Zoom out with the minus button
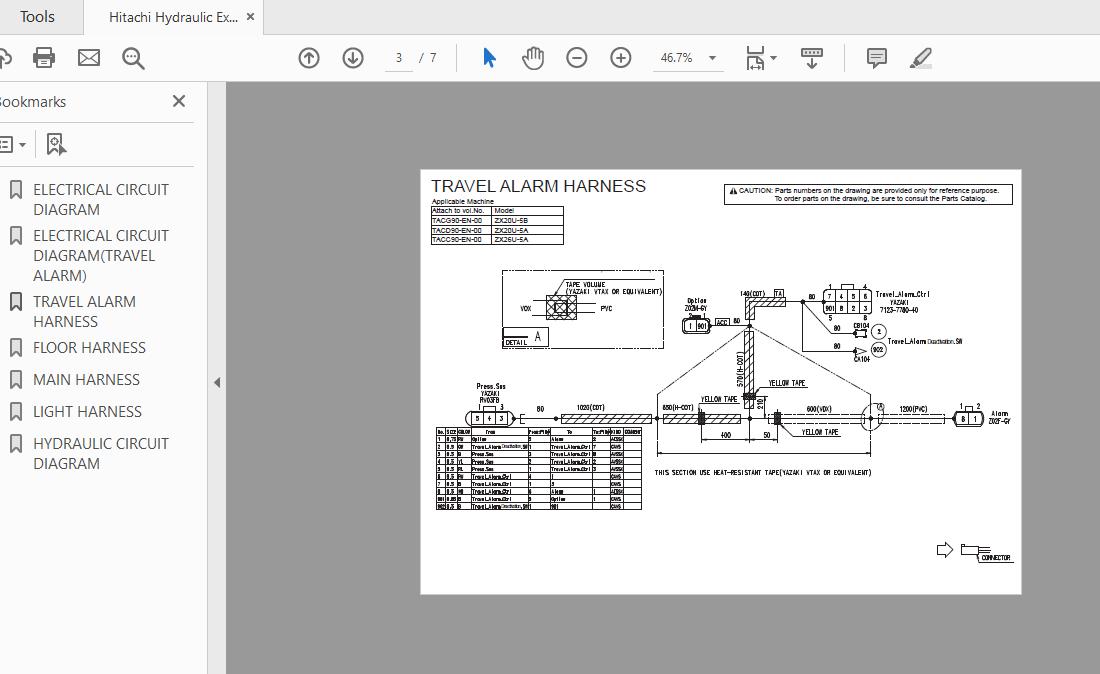This screenshot has height=674, width=1100. (577, 58)
